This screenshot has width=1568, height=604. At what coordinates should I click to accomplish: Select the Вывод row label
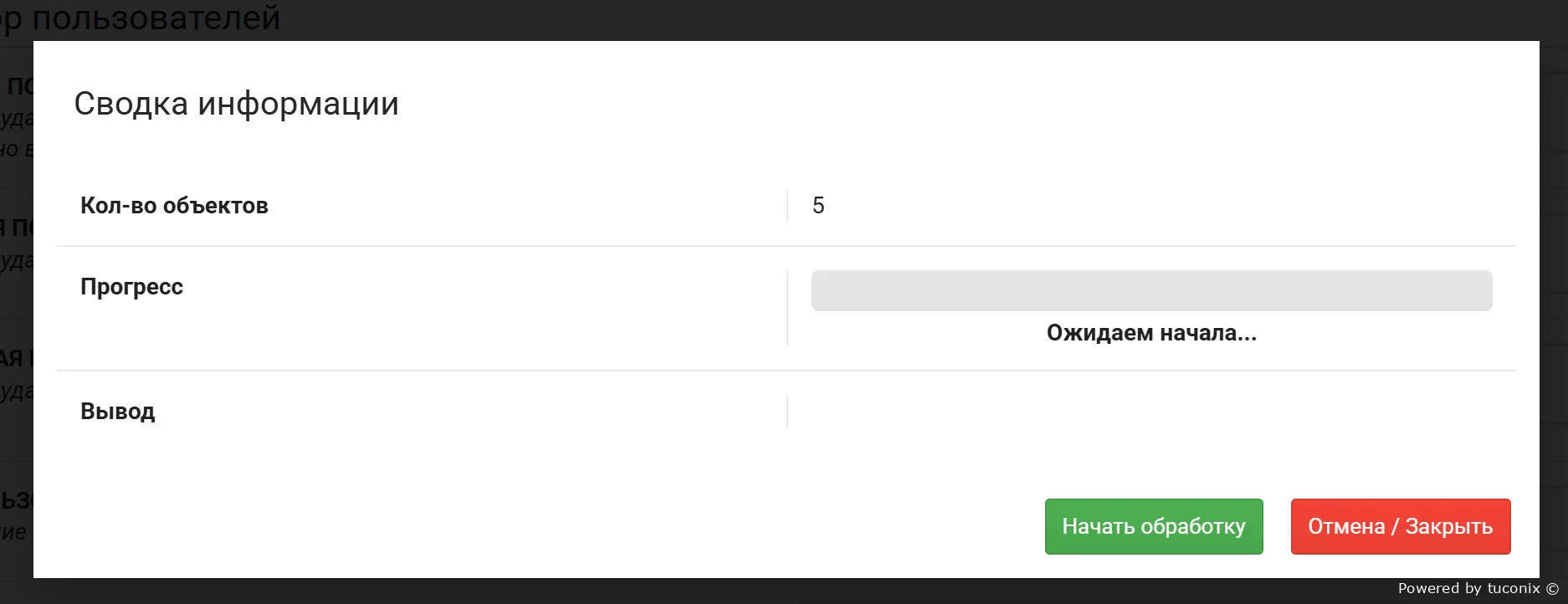[x=117, y=412]
